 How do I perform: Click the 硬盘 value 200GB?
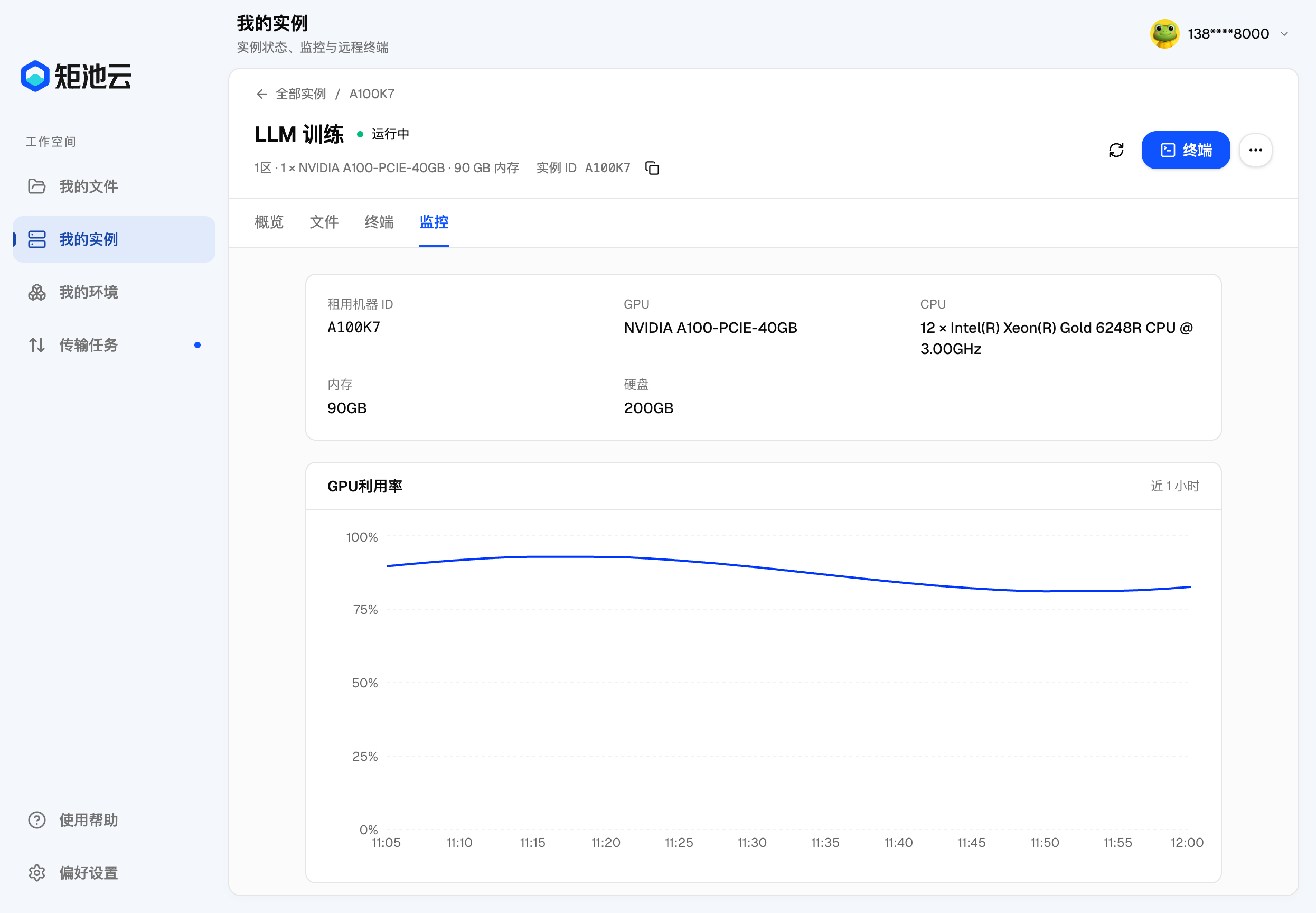point(648,408)
